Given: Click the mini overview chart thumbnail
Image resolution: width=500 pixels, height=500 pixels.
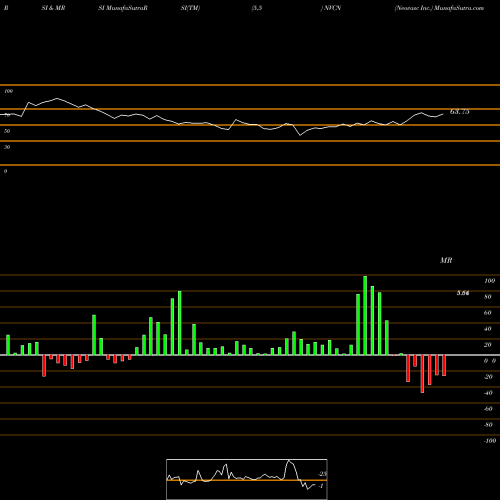Looking at the screenshot, I should (247, 479).
